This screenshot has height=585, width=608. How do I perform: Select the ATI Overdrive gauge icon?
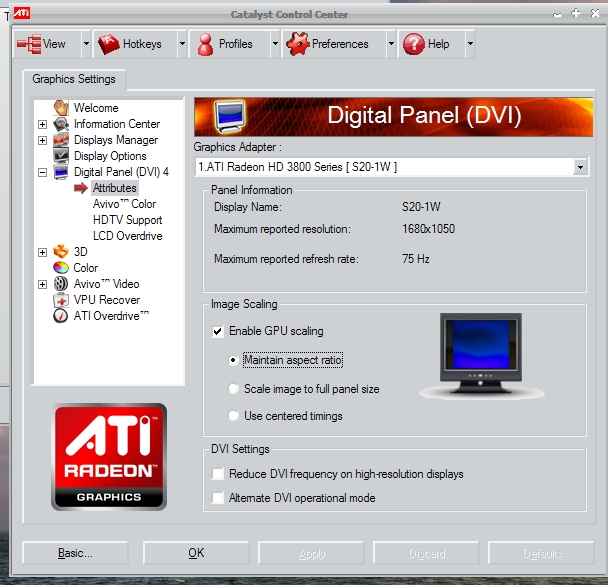point(61,316)
